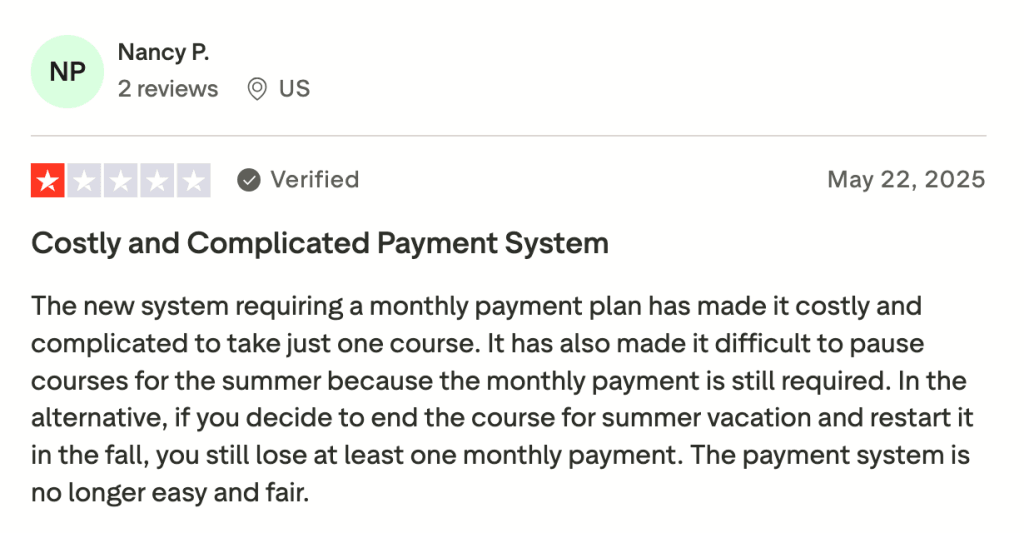The height and width of the screenshot is (533, 1024).
Task: Click the line starting "alternative, if you decide"
Action: coord(502,418)
